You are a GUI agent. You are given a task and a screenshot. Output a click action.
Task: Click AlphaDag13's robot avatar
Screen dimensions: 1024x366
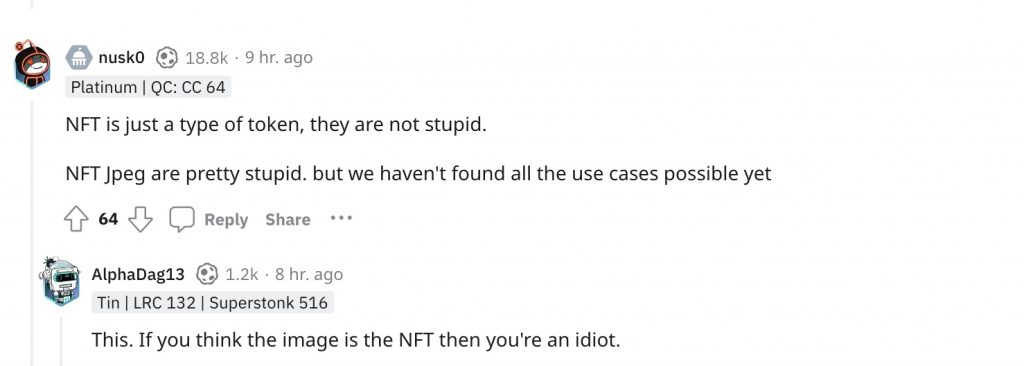point(61,281)
